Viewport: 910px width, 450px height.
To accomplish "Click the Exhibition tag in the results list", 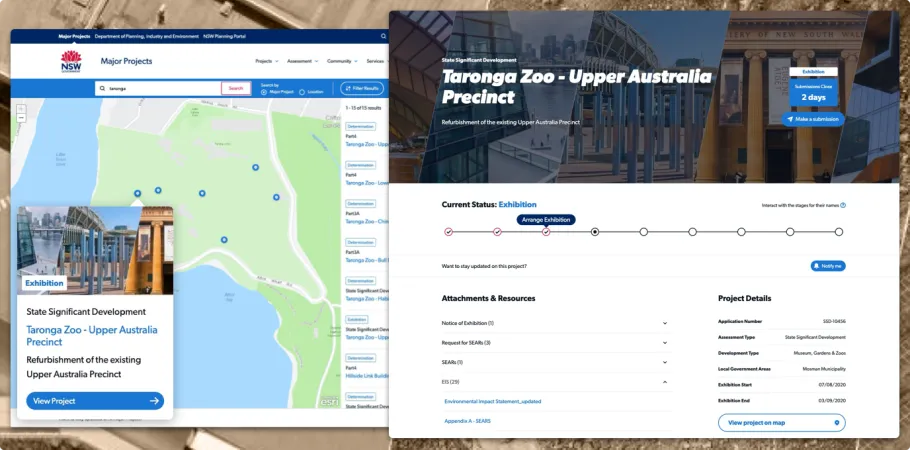I will pyautogui.click(x=357, y=319).
